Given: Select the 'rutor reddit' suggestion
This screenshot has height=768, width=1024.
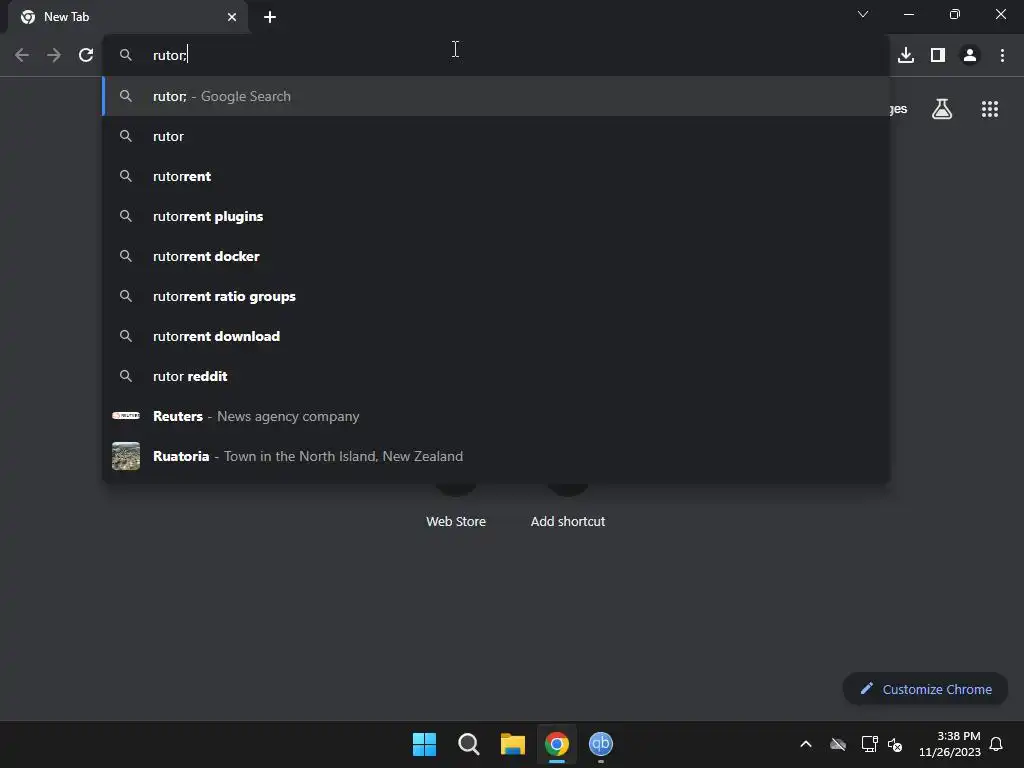Looking at the screenshot, I should tap(496, 376).
